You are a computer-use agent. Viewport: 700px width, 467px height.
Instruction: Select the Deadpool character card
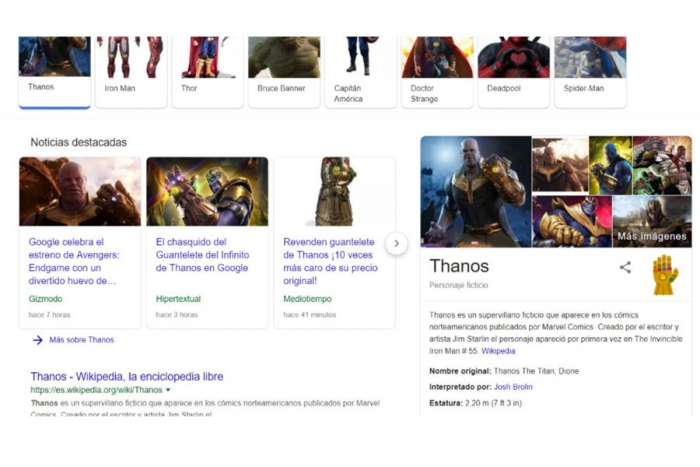click(513, 72)
